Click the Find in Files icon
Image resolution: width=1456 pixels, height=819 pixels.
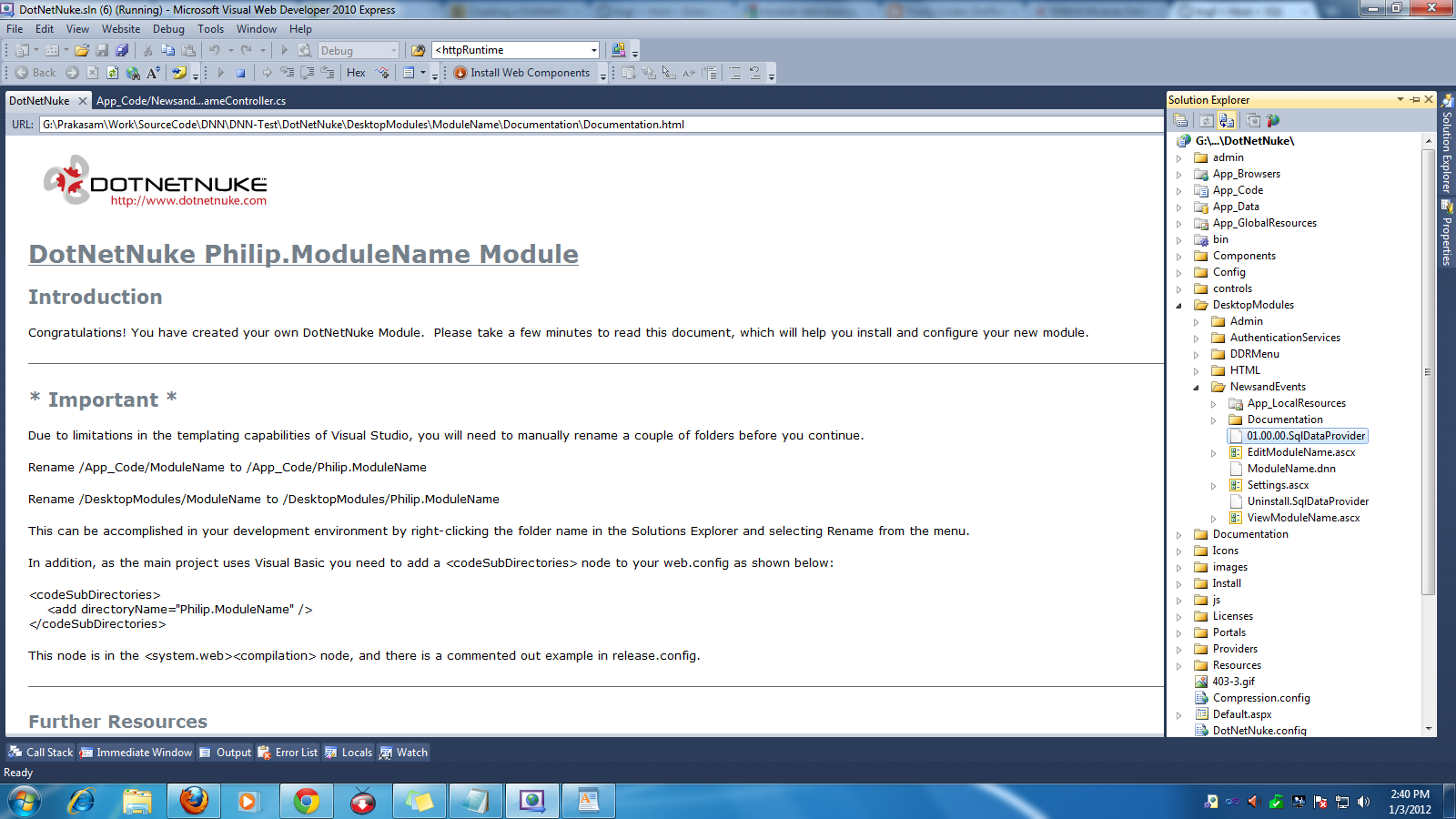pyautogui.click(x=418, y=50)
